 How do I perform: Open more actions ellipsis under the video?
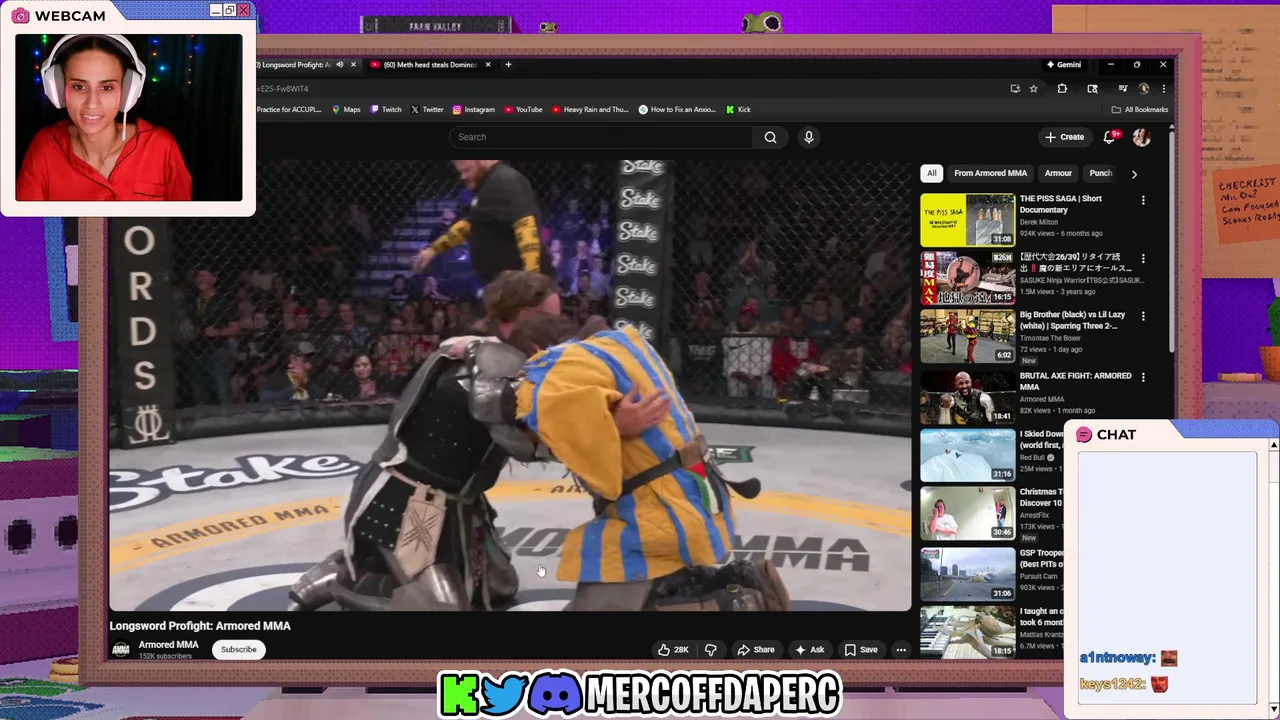pos(901,650)
